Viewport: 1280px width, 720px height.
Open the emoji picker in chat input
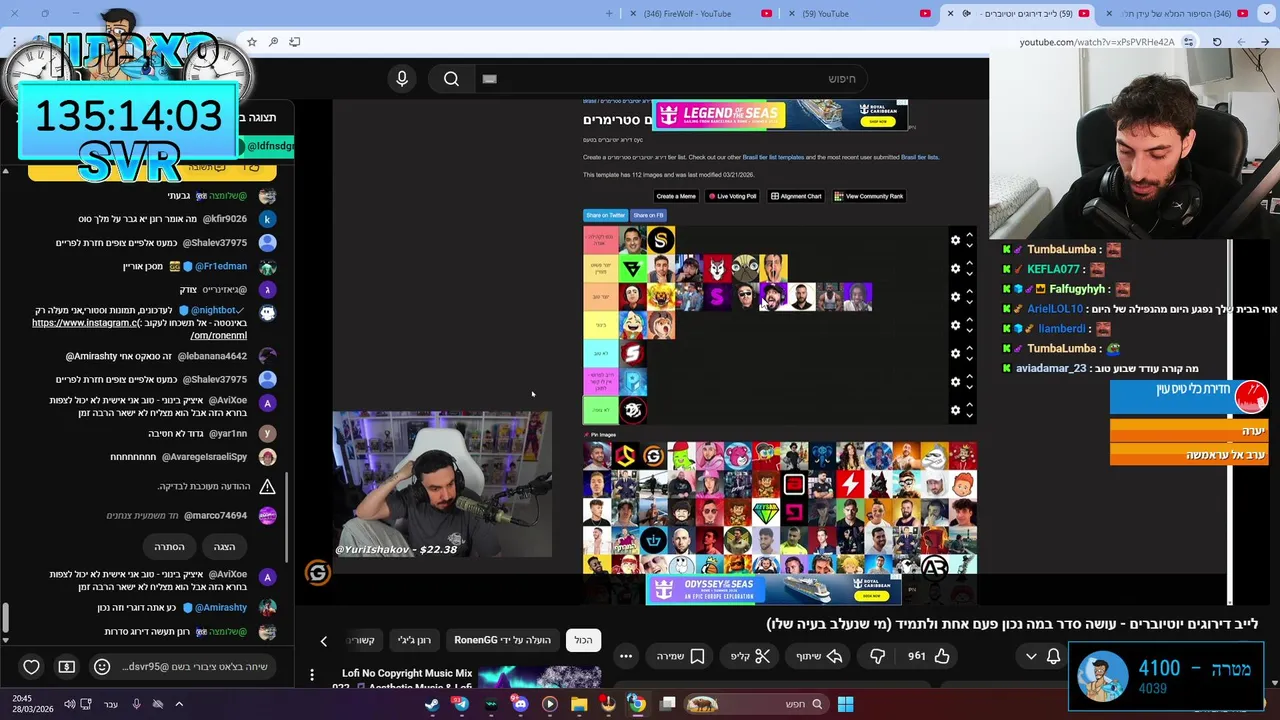(102, 667)
